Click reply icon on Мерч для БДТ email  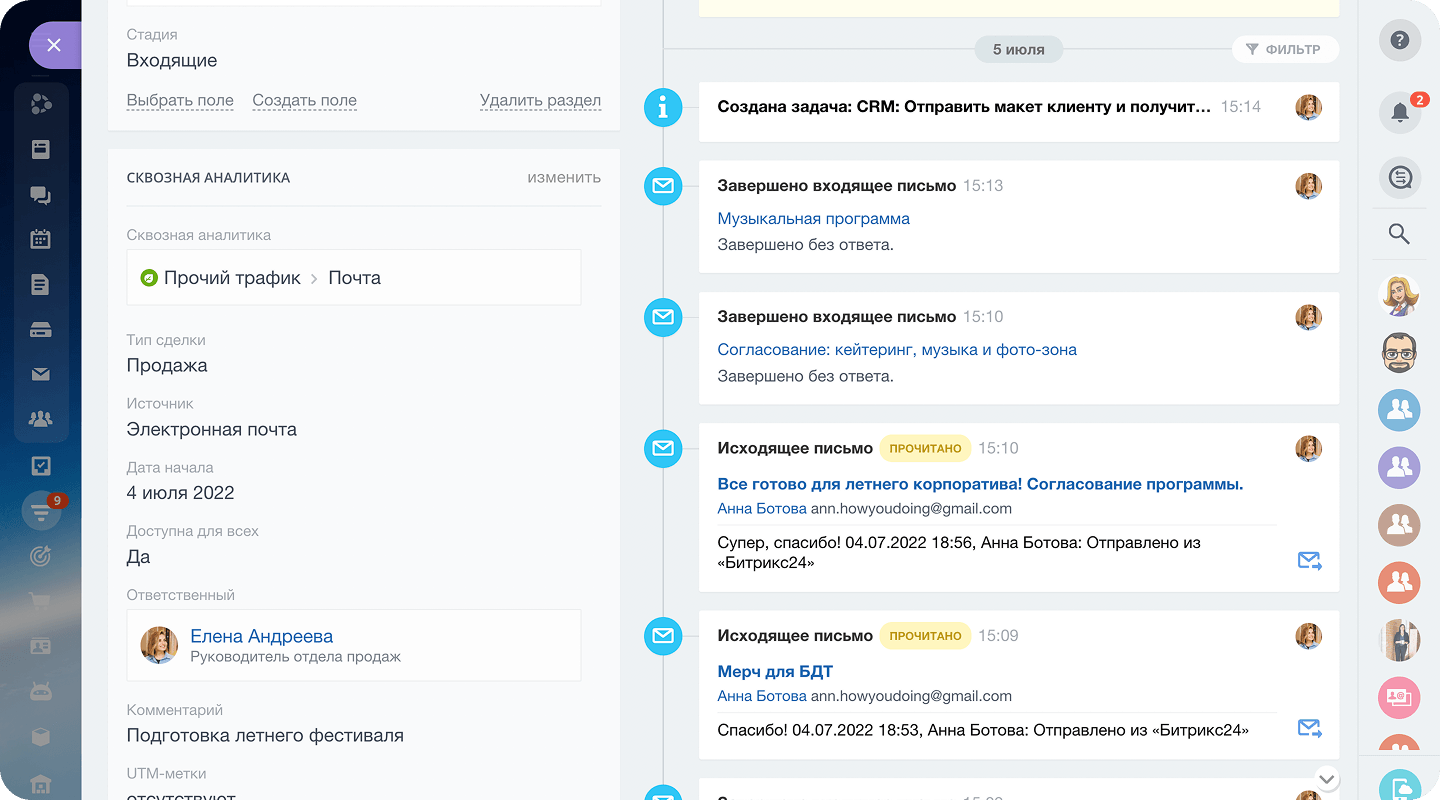[x=1309, y=728]
